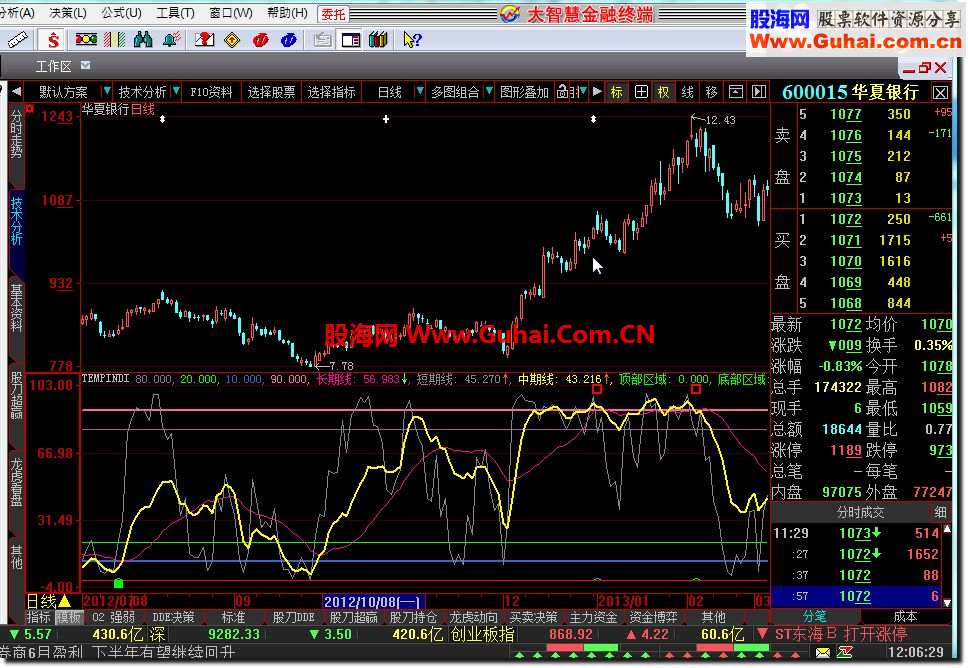Activate the context help pointer icon
This screenshot has width=968, height=668.
coord(412,40)
